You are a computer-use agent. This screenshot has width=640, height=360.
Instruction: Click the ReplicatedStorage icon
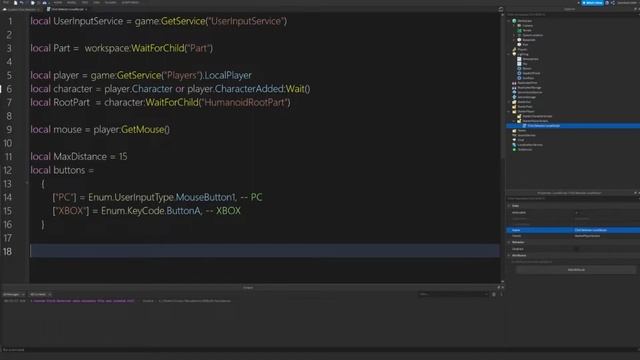pos(514,87)
